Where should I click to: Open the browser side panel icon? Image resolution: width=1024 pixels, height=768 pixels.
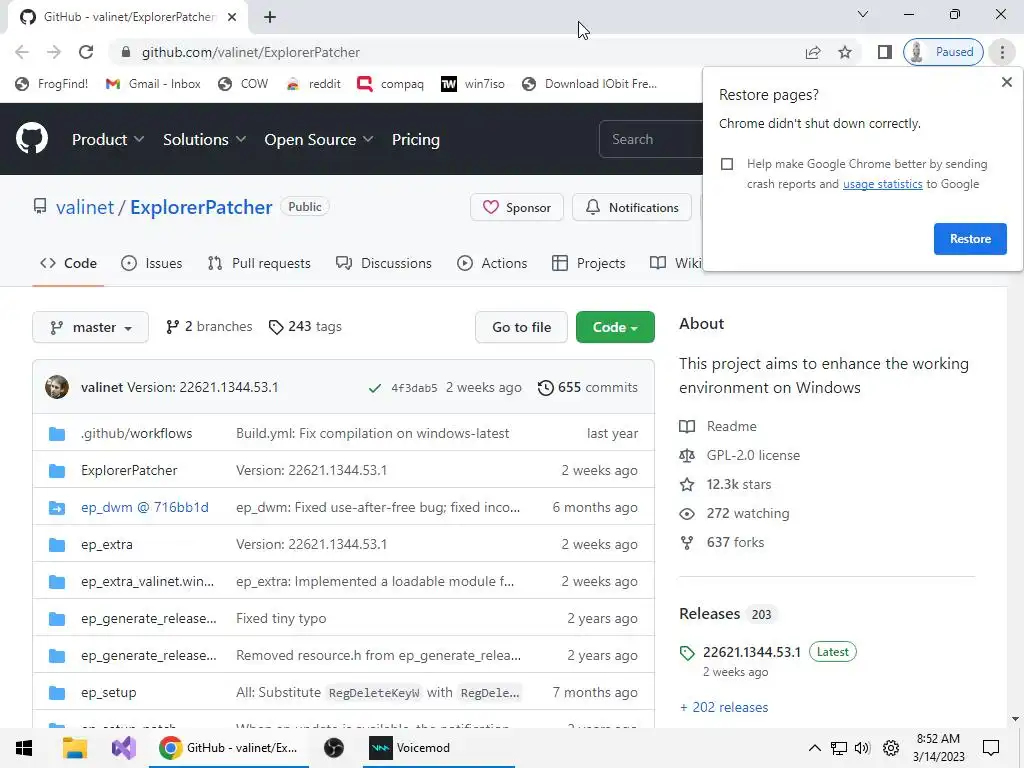[884, 52]
